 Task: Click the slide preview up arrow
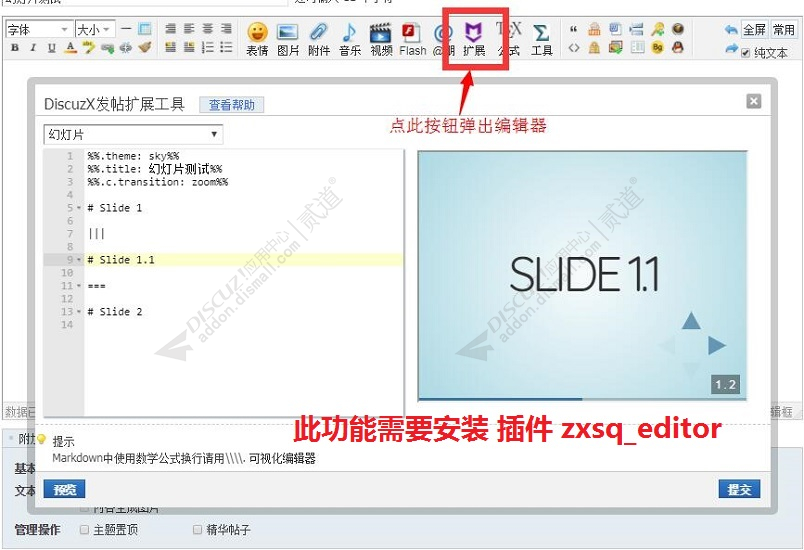691,320
